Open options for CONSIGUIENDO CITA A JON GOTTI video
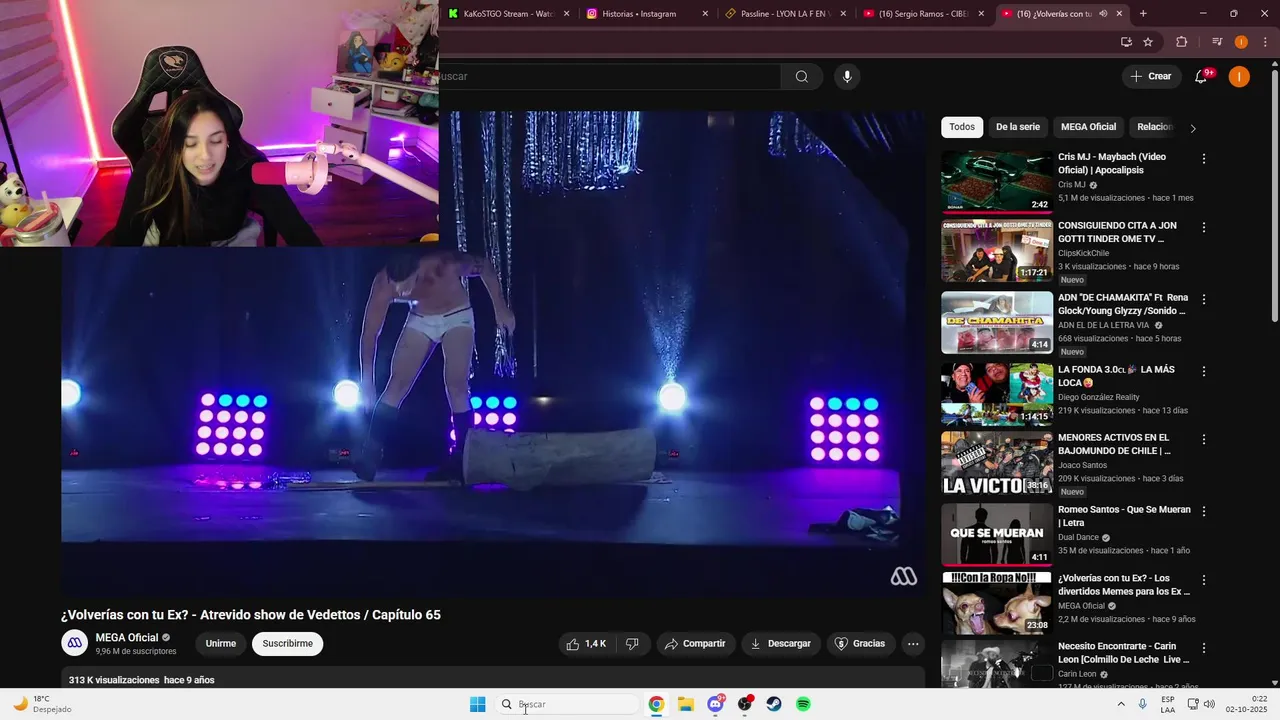The width and height of the screenshot is (1280, 720). point(1204,227)
